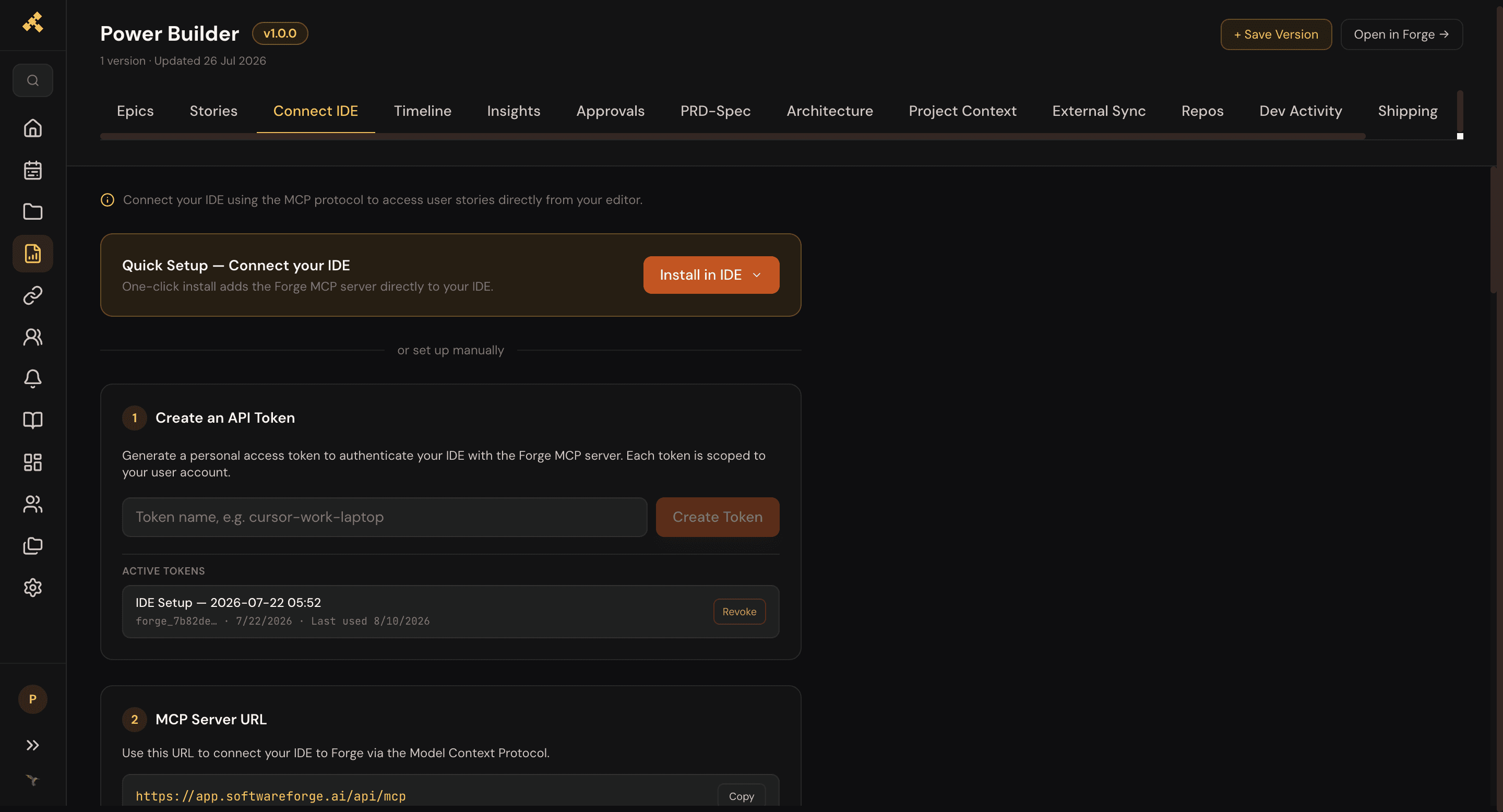Click the bird icon at sidebar bottom
Image resolution: width=1503 pixels, height=812 pixels.
pos(33,780)
